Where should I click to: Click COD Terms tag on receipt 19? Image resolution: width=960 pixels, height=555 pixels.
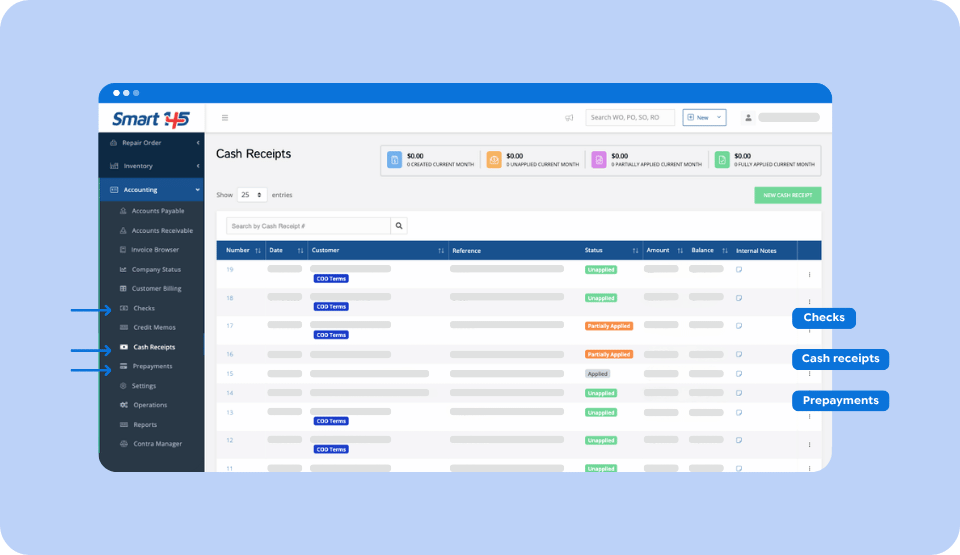tap(331, 279)
